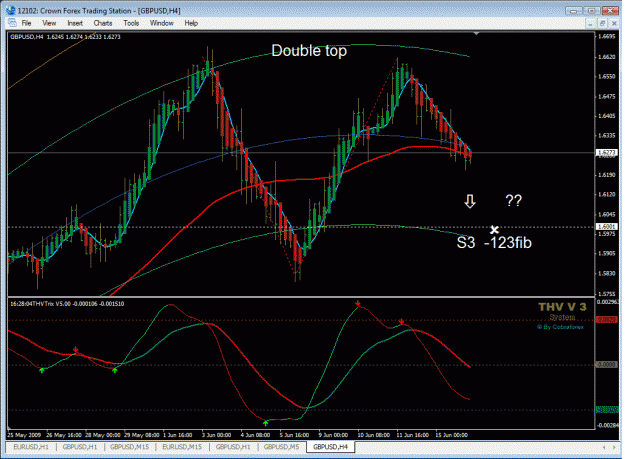Click the 1.6620 price scale label

[607, 57]
